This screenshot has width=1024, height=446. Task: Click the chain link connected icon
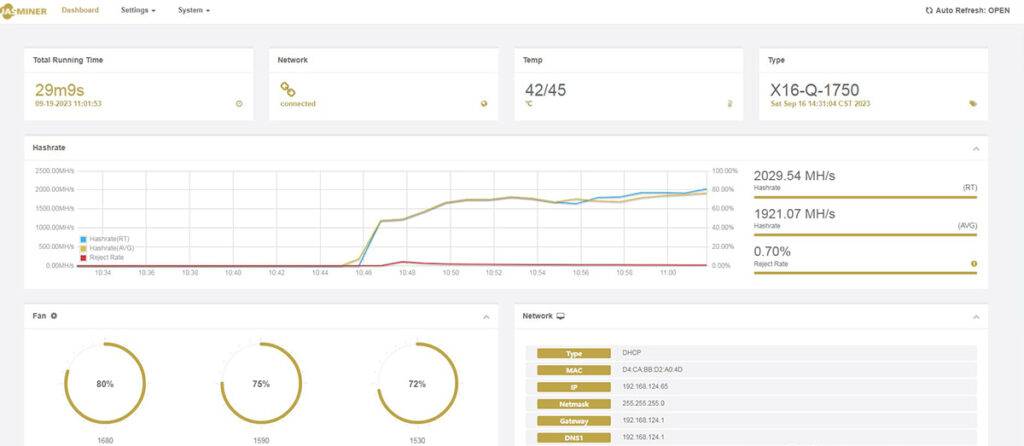point(288,88)
